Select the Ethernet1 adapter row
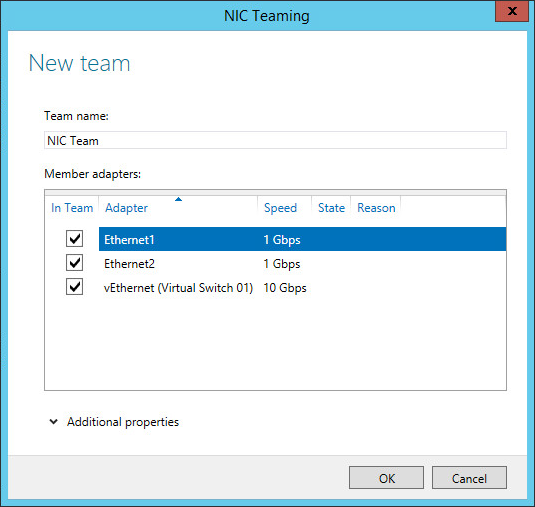 (302, 239)
